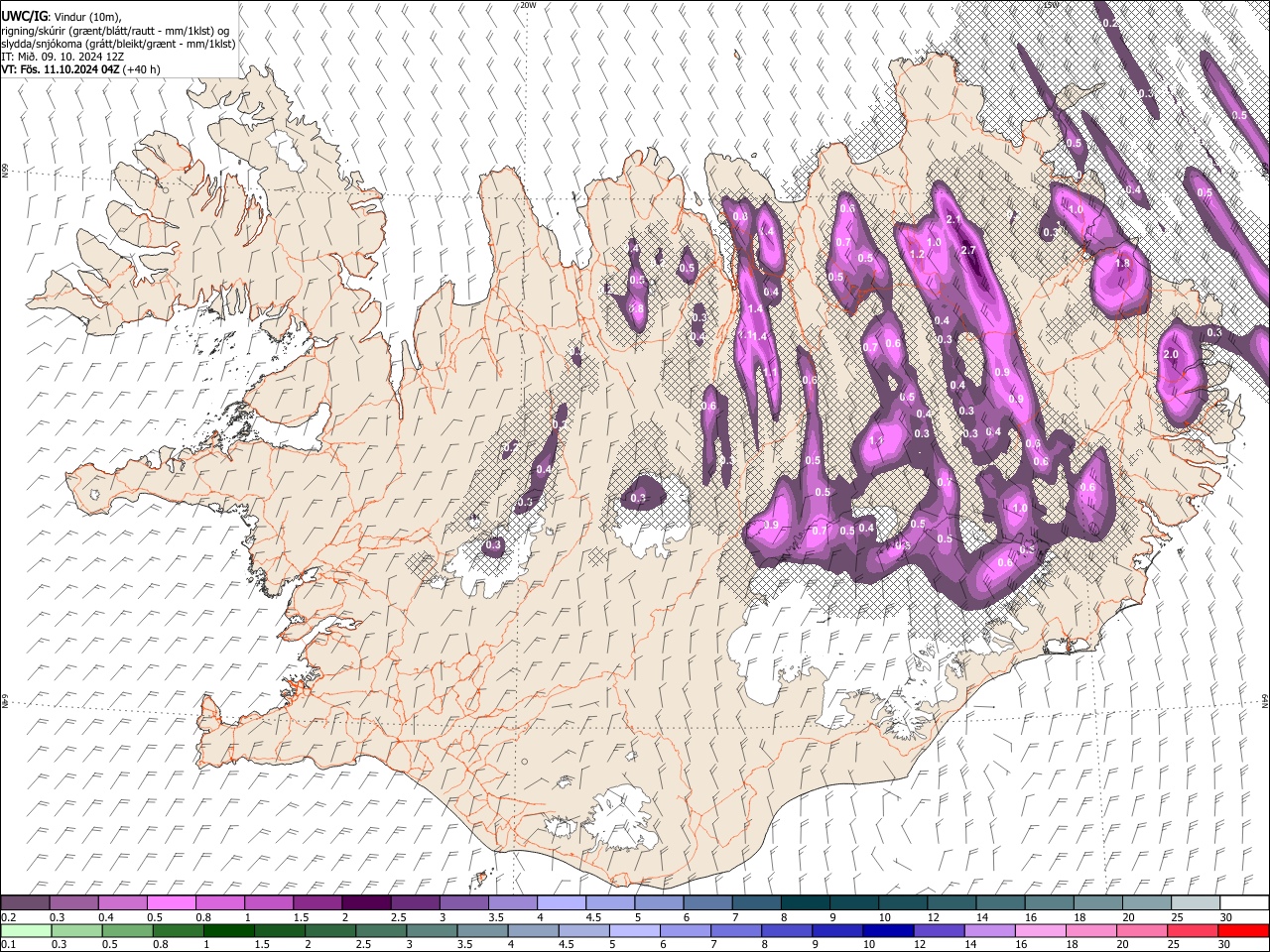Select the pale gray 25–30 swatch in top legend

[1196, 902]
